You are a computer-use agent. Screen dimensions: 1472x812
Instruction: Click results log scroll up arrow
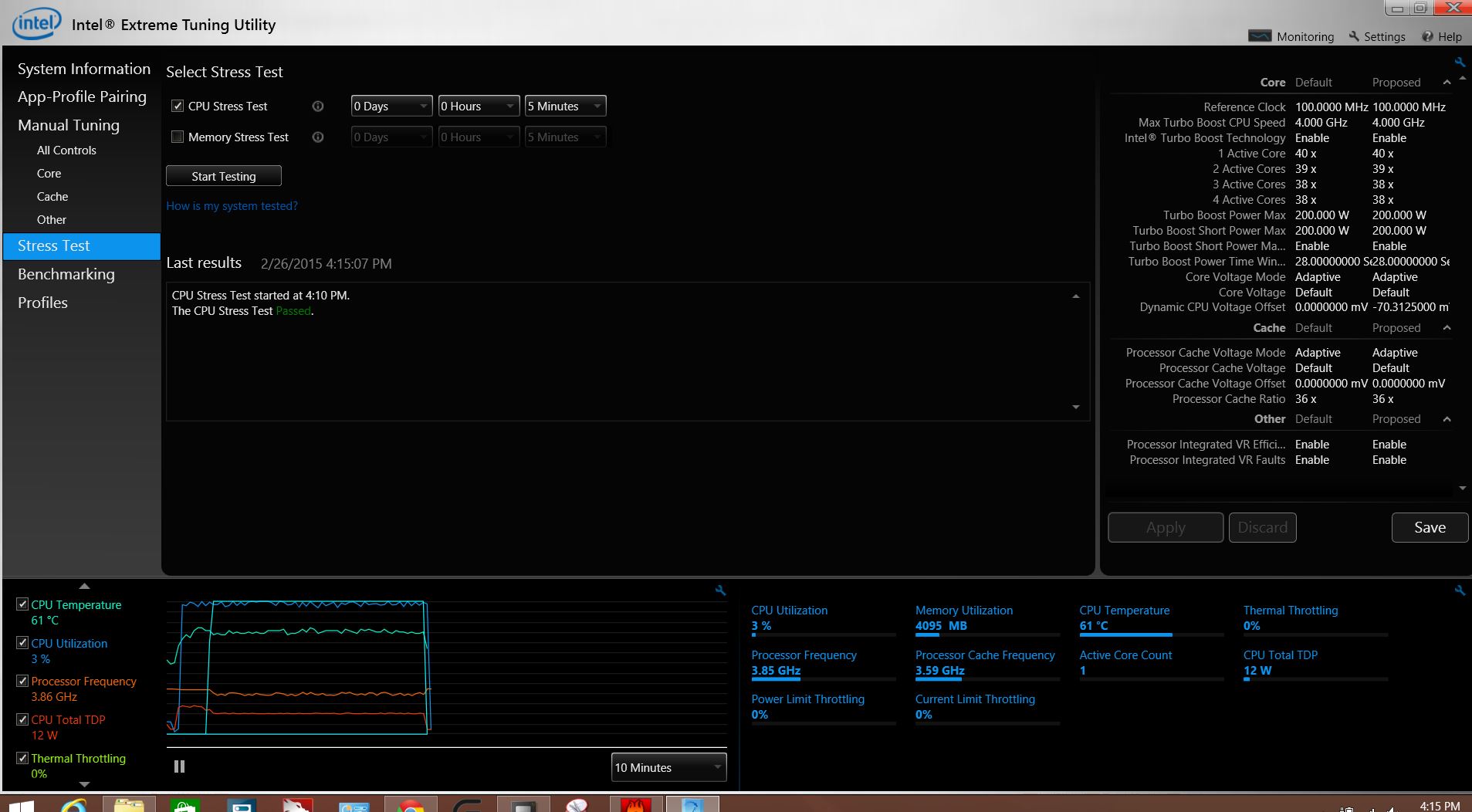(x=1076, y=296)
